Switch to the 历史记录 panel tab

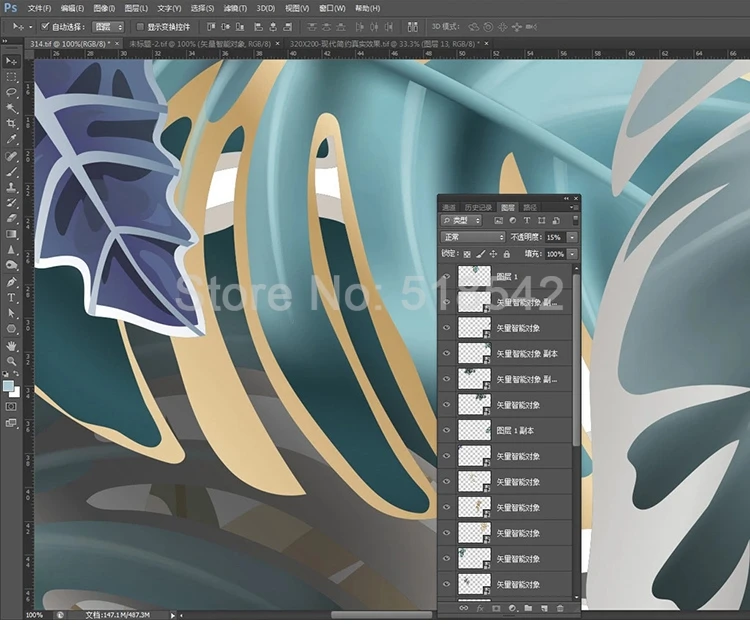click(477, 206)
